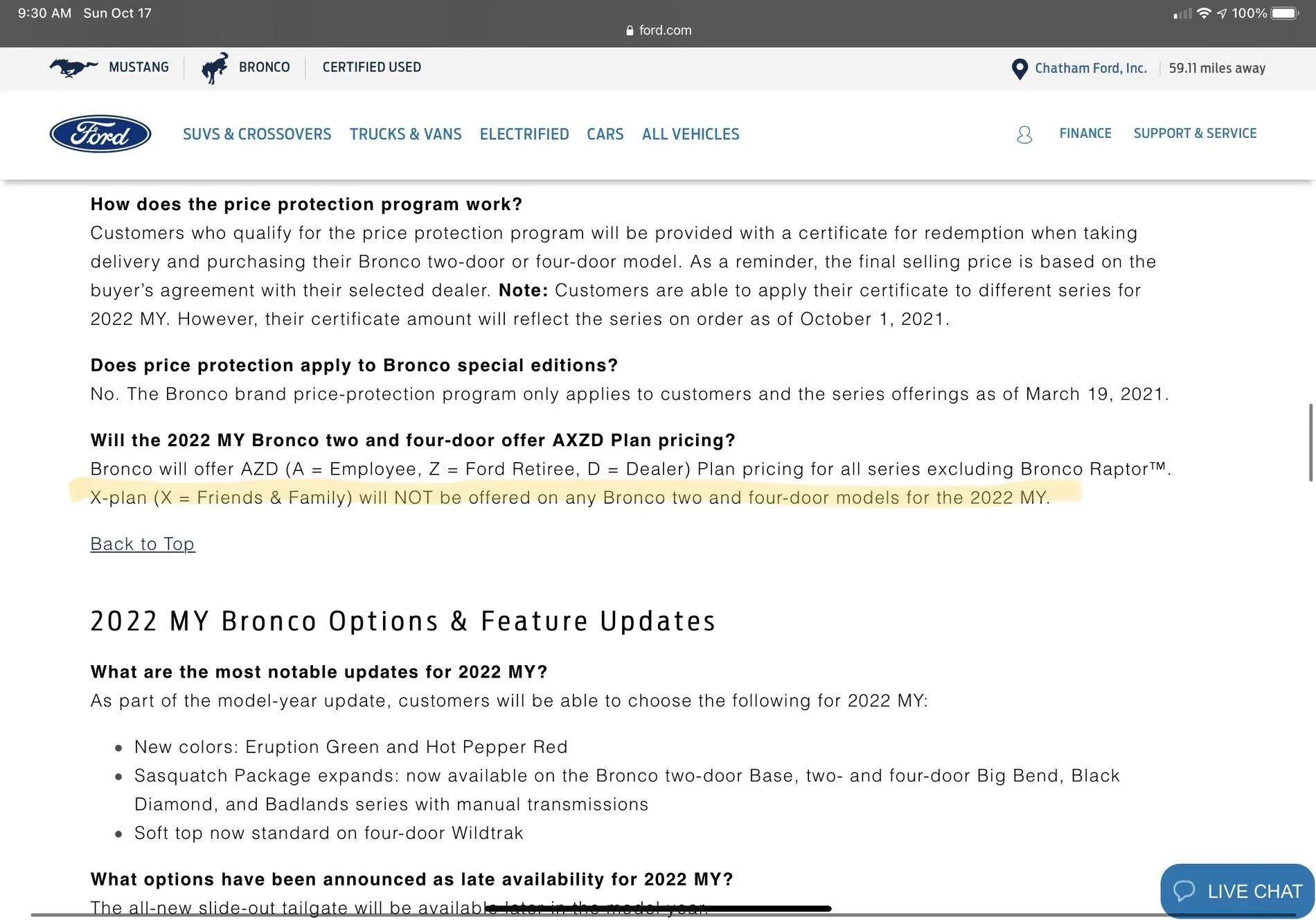Tap the 'Sun Oct 17' date
Viewport: 1316px width, 920px height.
click(x=117, y=13)
